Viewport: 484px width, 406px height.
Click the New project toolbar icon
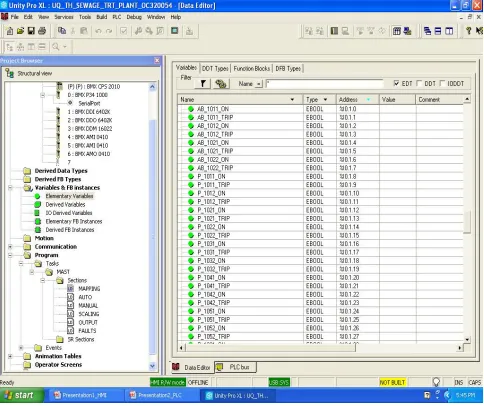[10, 31]
